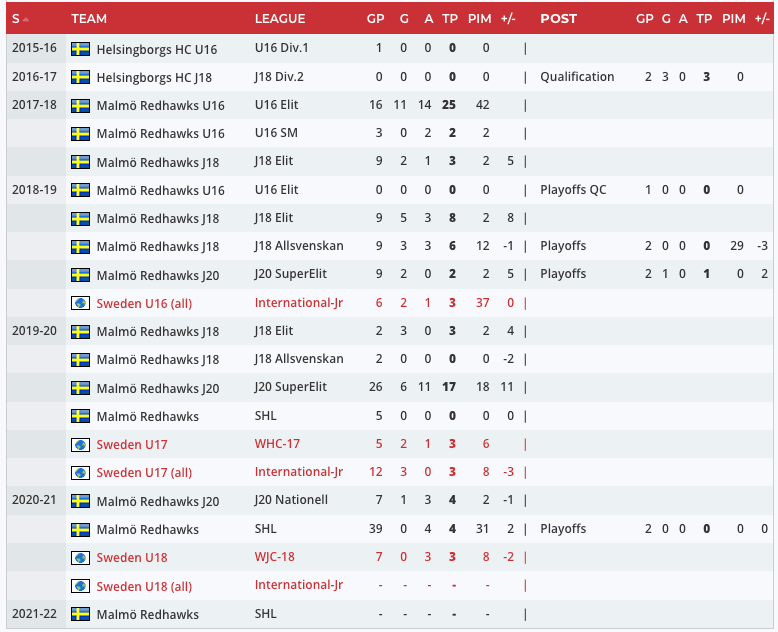Viewport: 778px width, 632px height.
Task: Open the WJC-18 league link
Action: (x=275, y=557)
